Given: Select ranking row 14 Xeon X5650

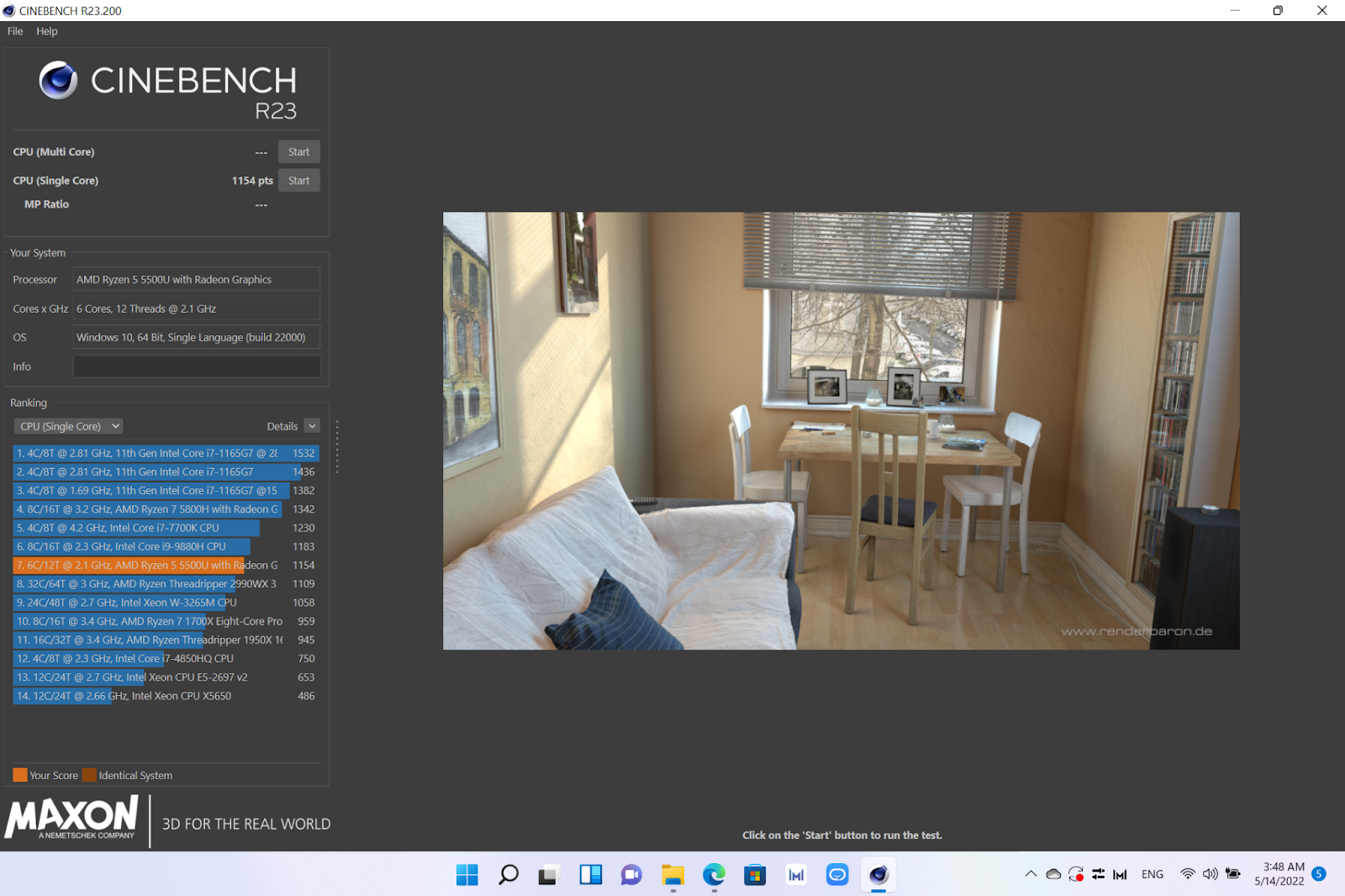Looking at the screenshot, I should tap(166, 696).
